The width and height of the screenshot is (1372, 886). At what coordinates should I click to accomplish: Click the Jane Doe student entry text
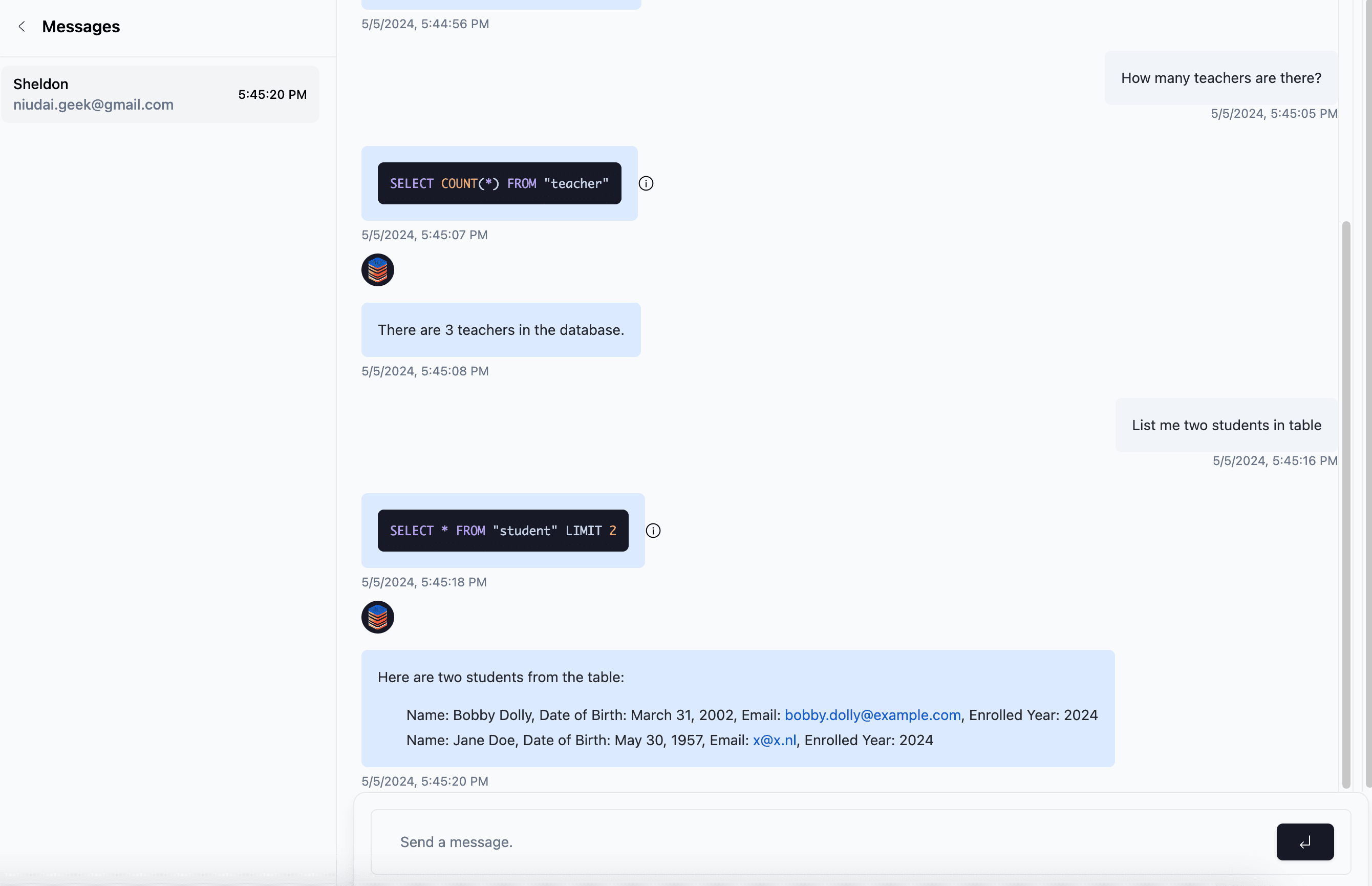[x=575, y=741]
